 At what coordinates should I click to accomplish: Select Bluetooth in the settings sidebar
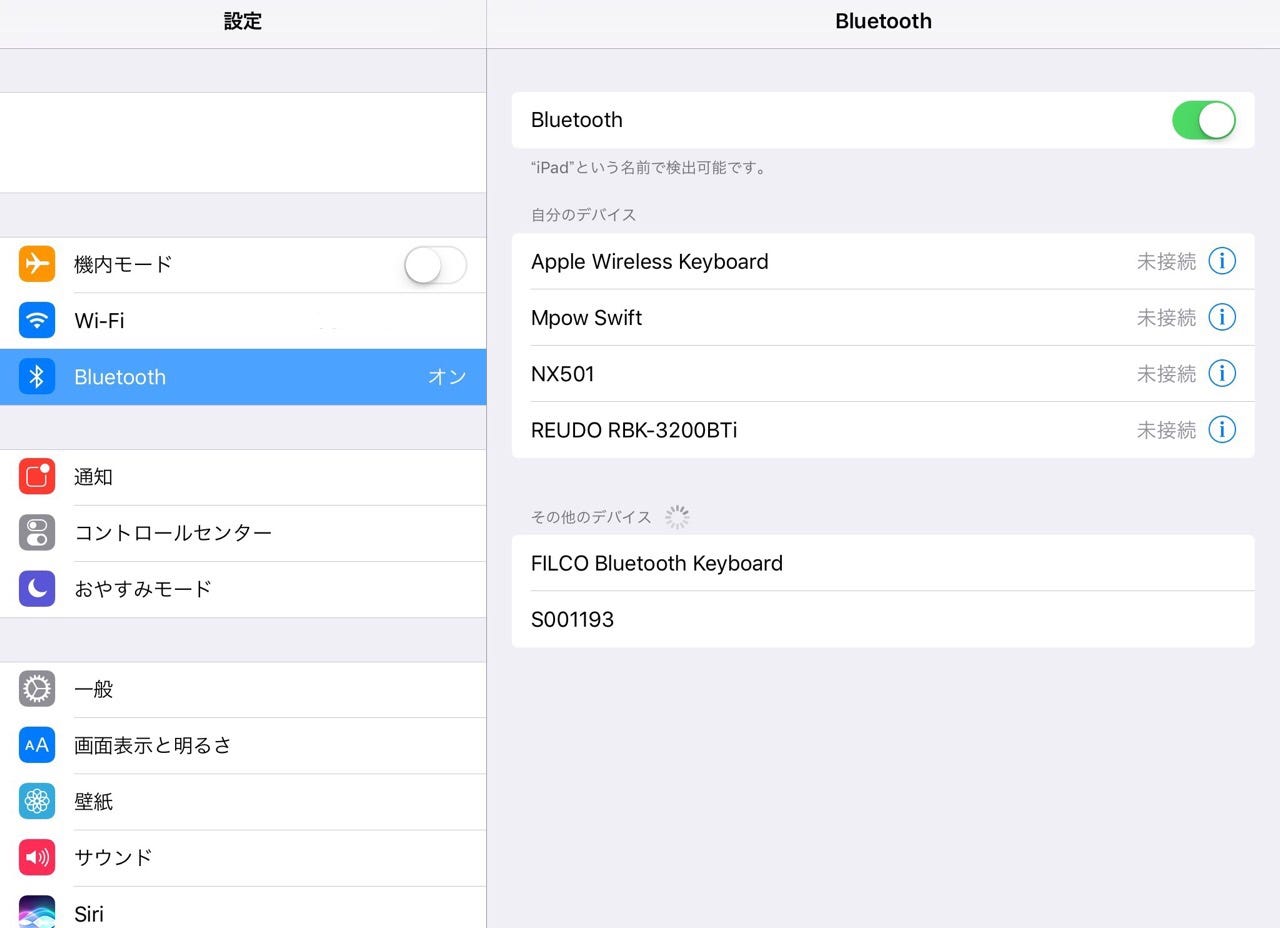(x=243, y=377)
